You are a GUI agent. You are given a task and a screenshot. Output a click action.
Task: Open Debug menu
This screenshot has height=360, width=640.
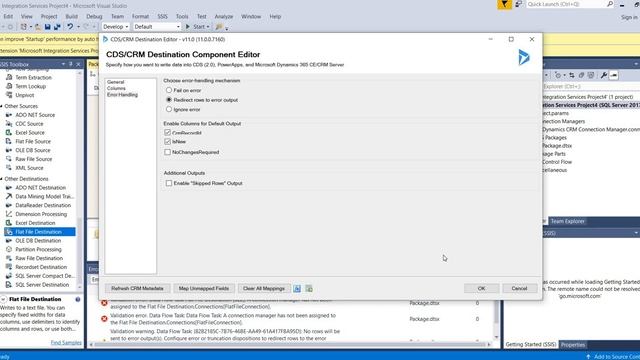pos(94,16)
